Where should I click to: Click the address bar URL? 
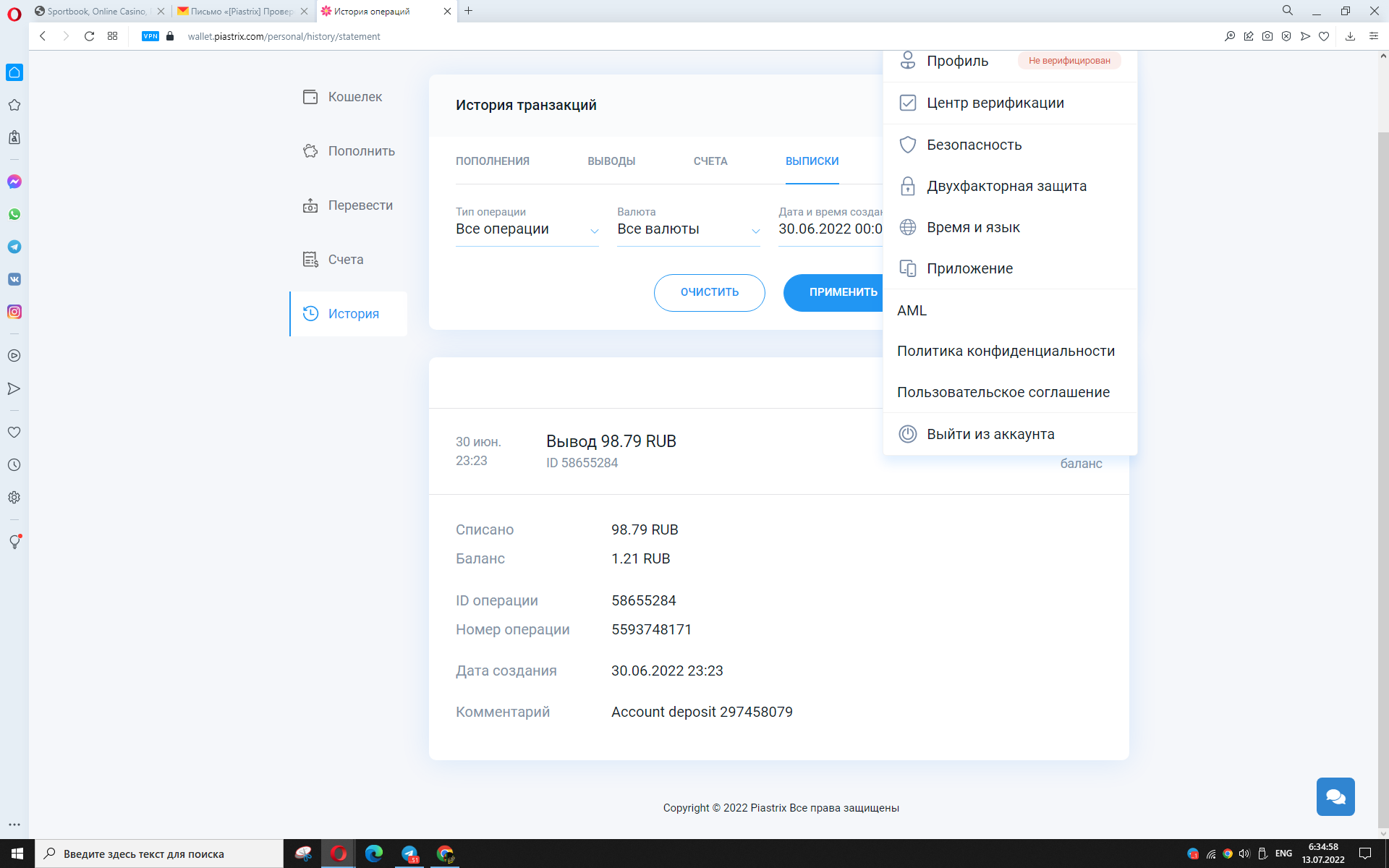click(284, 36)
